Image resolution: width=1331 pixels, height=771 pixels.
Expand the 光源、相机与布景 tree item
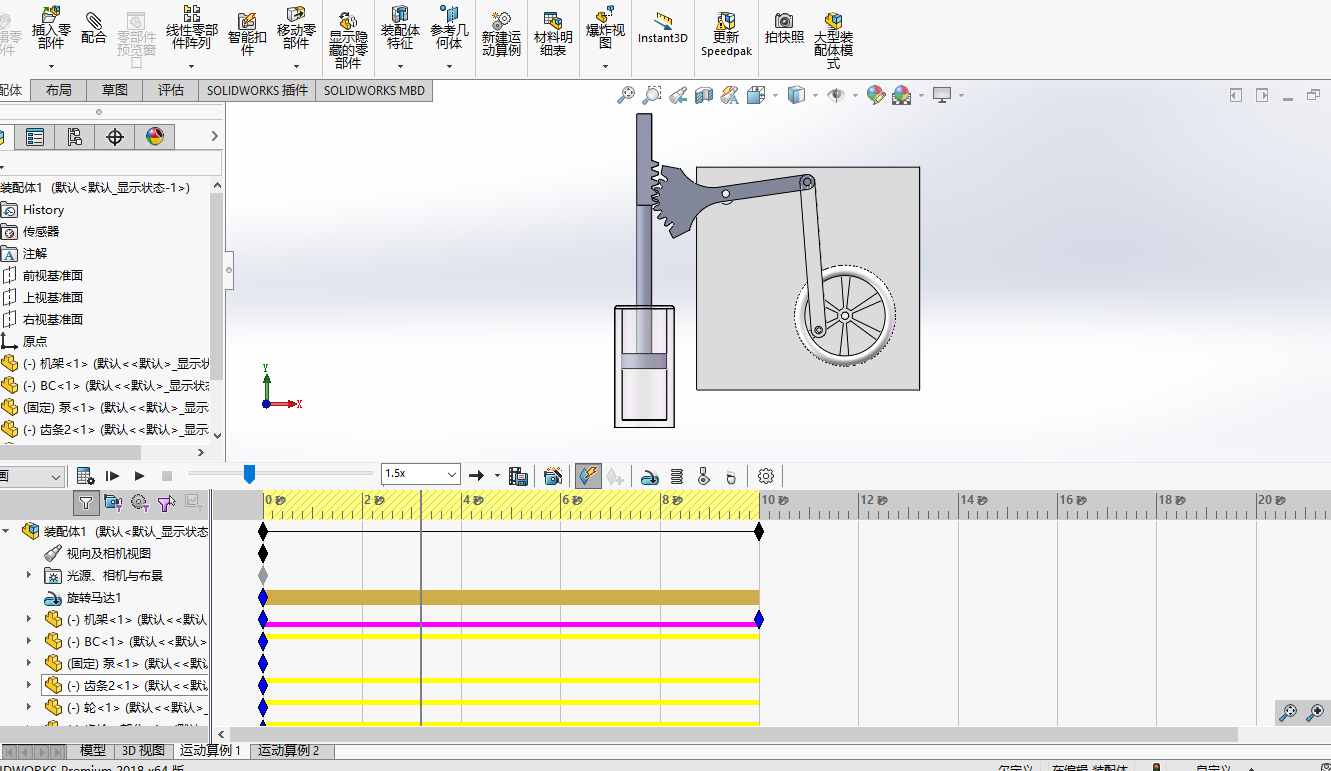(29, 575)
